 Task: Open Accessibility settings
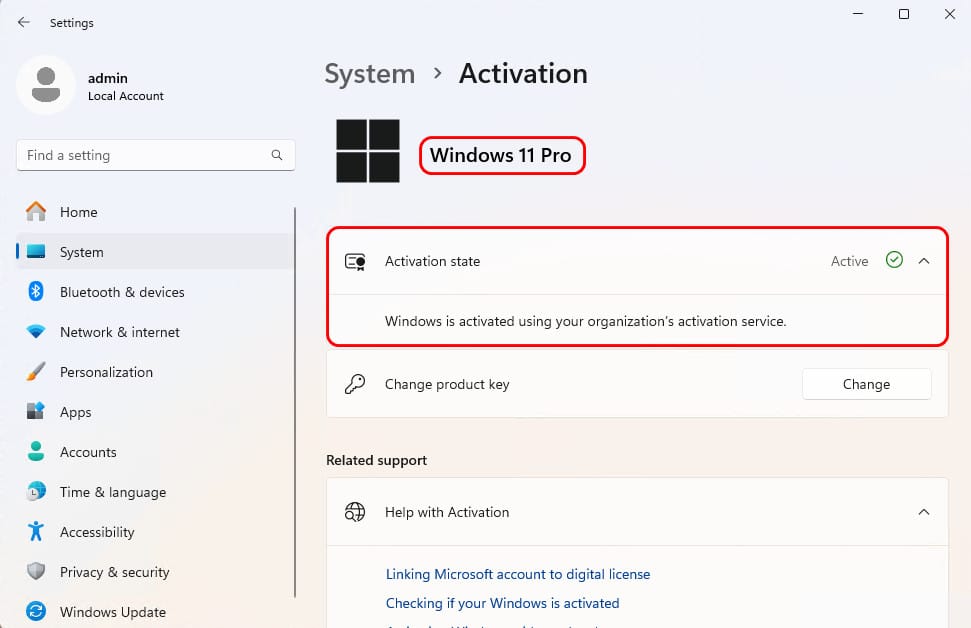[x=155, y=531]
